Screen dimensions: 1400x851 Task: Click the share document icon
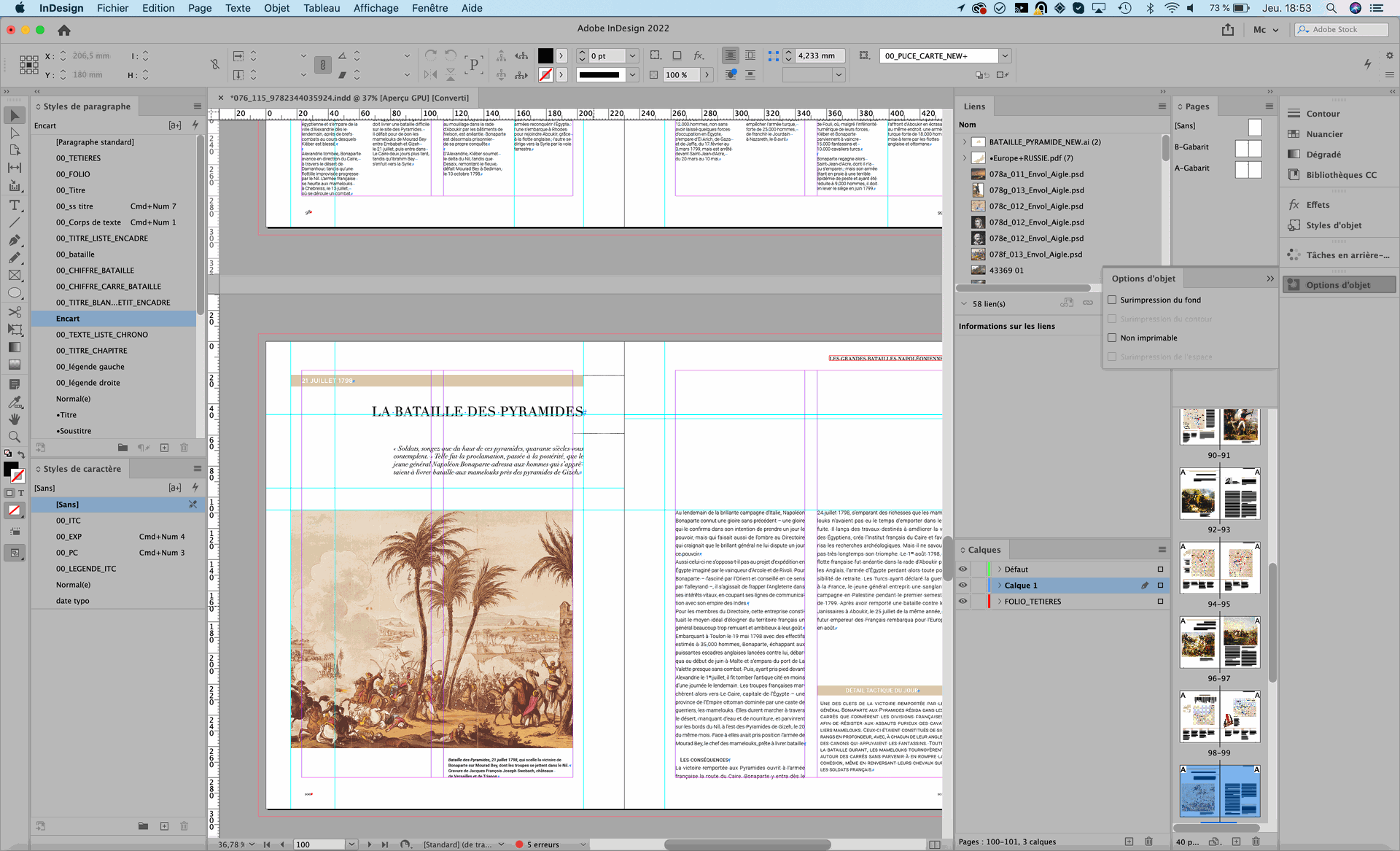click(1228, 30)
